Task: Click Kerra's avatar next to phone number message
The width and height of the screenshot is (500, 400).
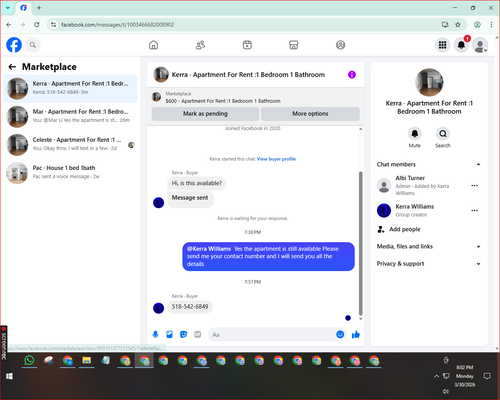Action: (x=158, y=308)
